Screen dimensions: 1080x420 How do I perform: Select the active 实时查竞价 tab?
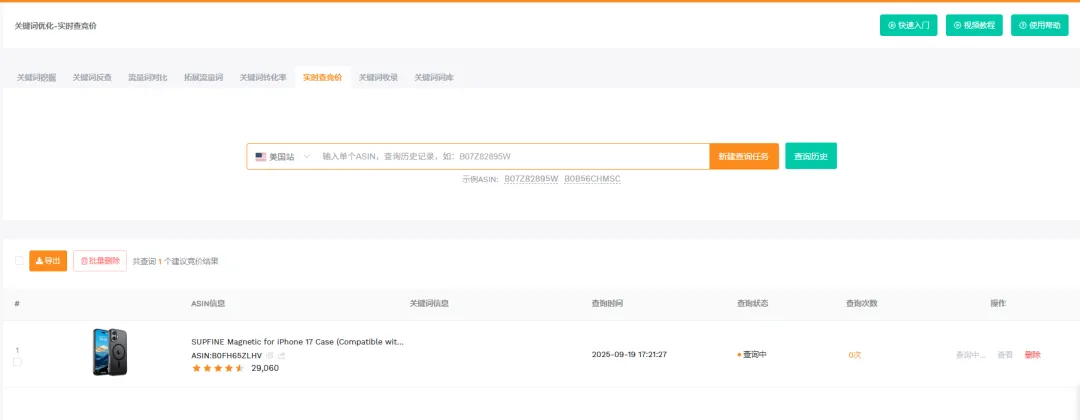point(322,78)
